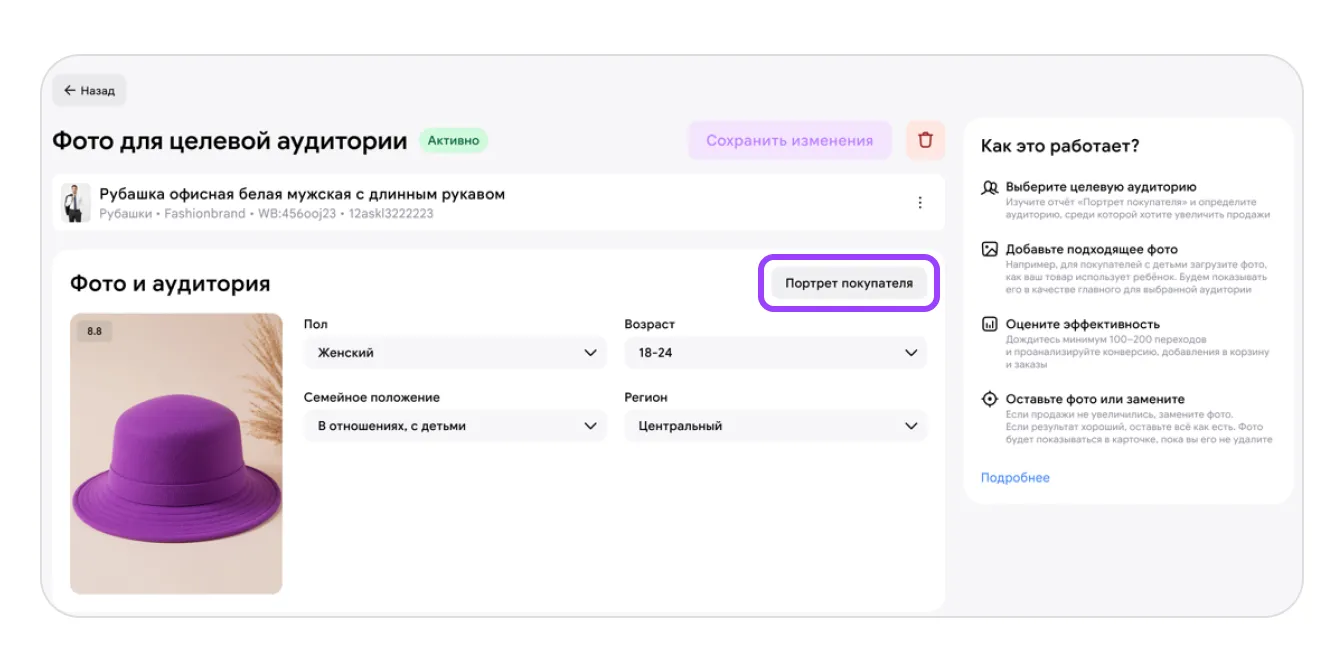Click the Активно status badge

point(453,141)
